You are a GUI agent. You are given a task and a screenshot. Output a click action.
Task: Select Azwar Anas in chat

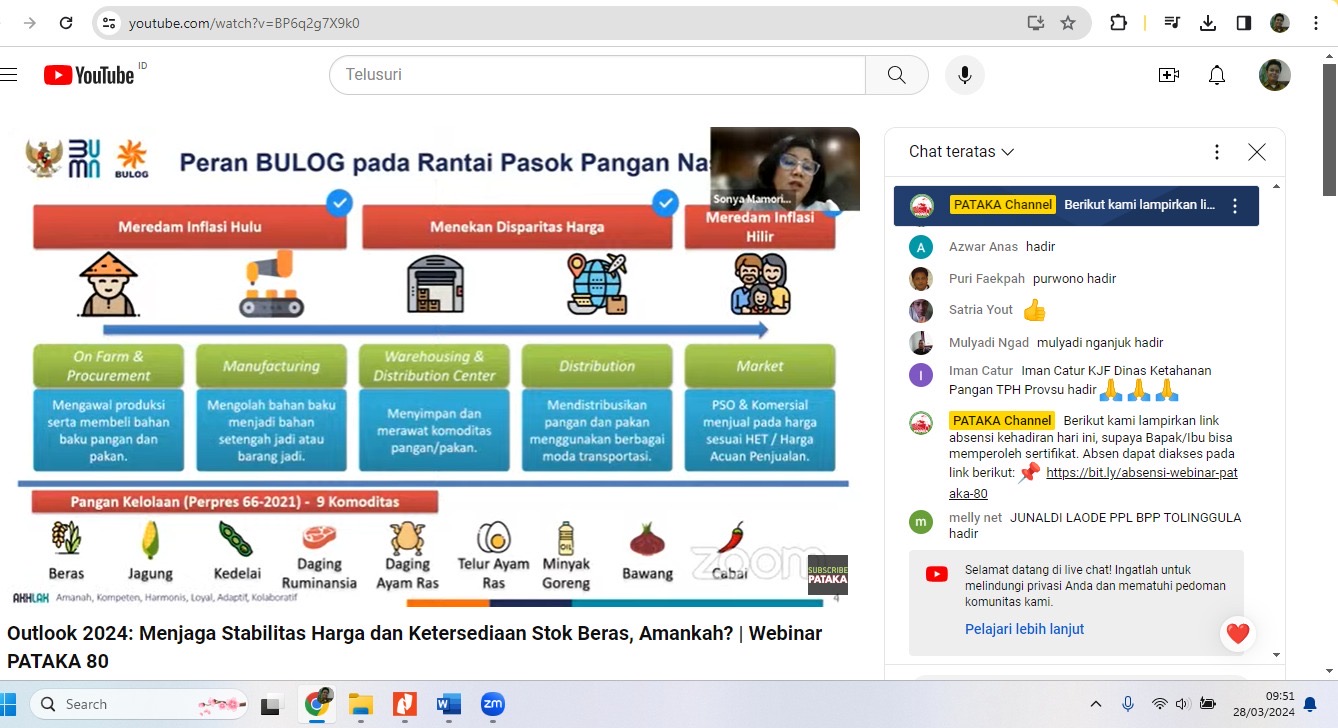pos(983,246)
